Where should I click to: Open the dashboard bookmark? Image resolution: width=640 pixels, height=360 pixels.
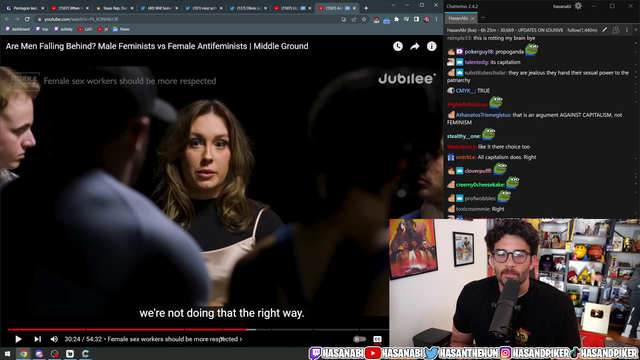click(x=18, y=29)
